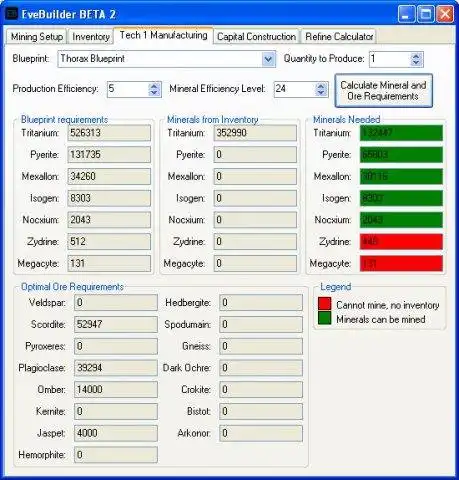459x480 pixels.
Task: Click Blueprint Megacyte value 131
Action: coord(109,263)
